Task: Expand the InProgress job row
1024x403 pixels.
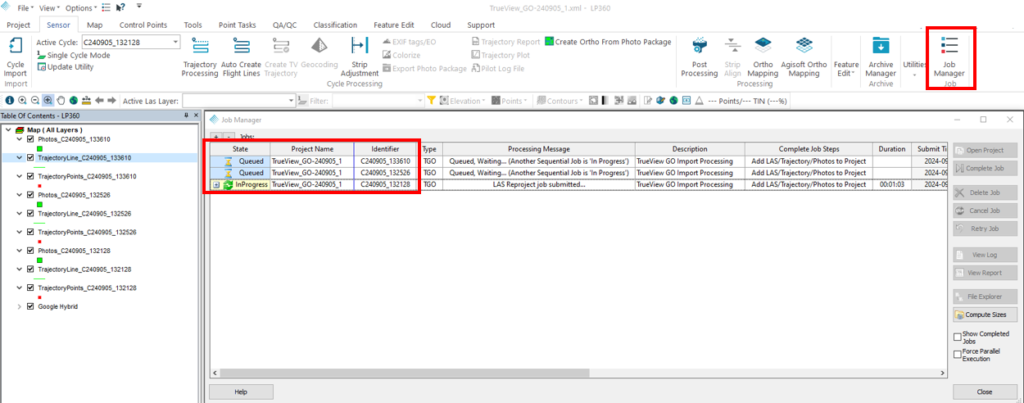Action: point(216,185)
